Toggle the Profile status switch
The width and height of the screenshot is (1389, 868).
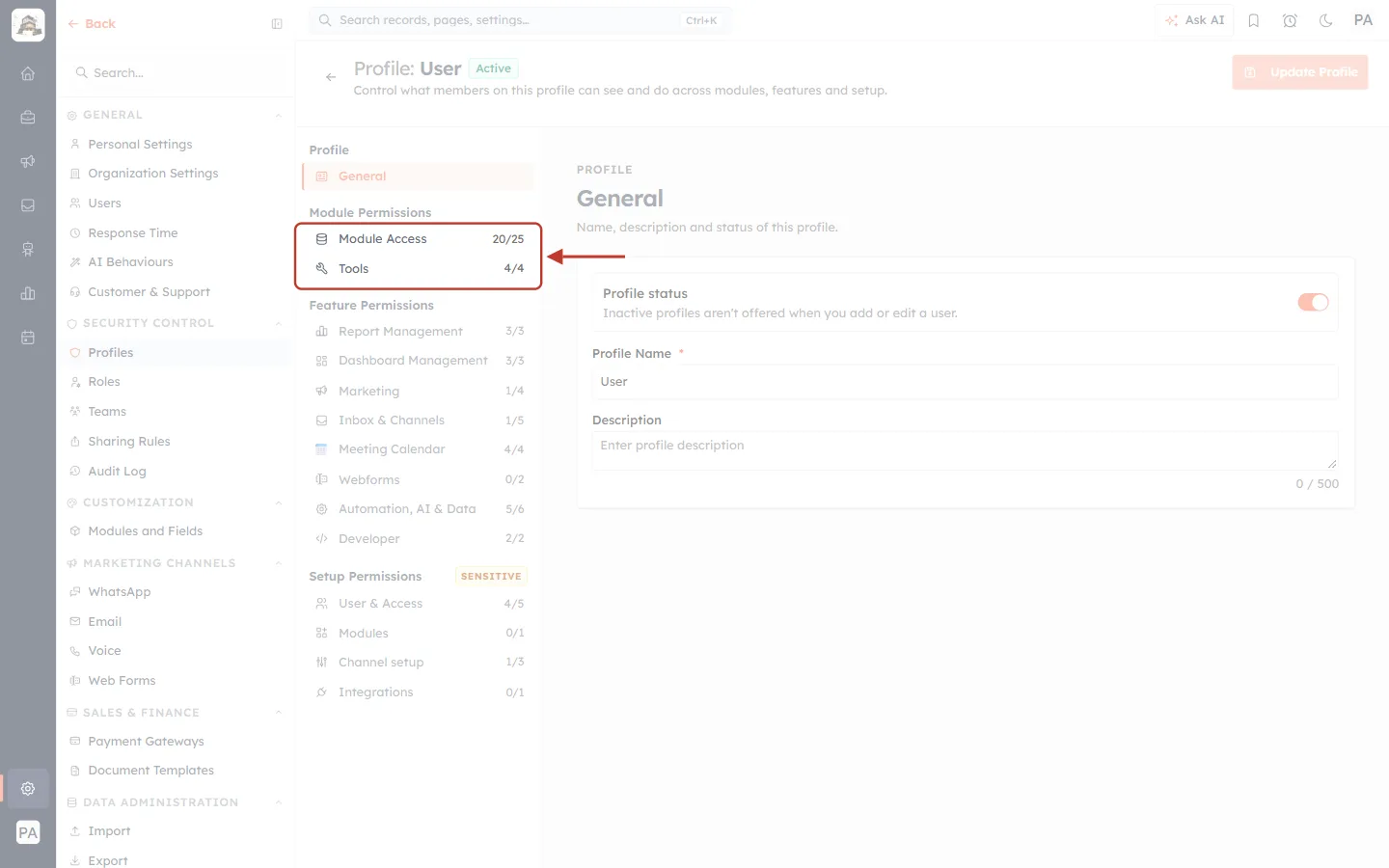(1313, 303)
